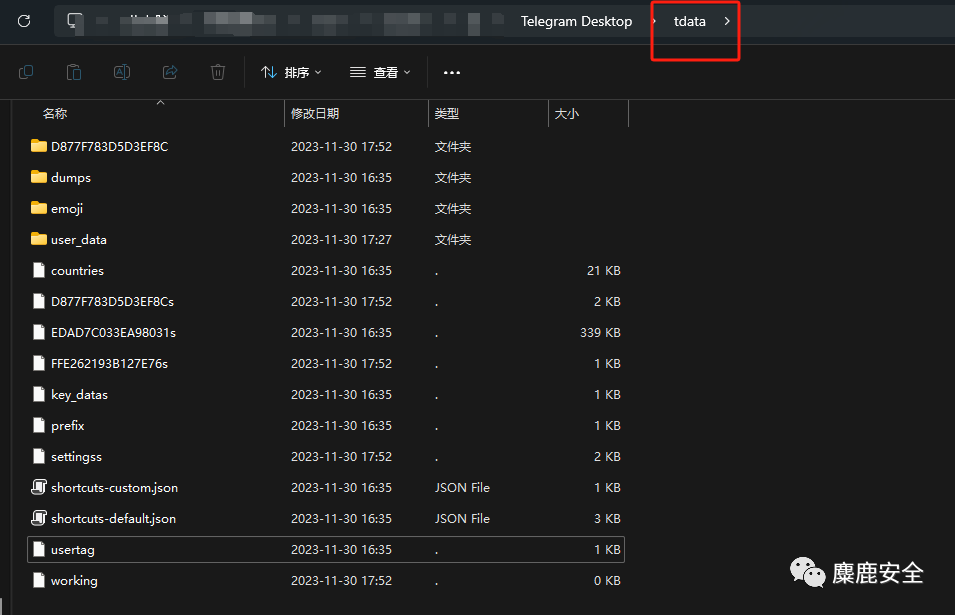The image size is (955, 615).
Task: Click the emoji folder icon
Action: point(39,208)
